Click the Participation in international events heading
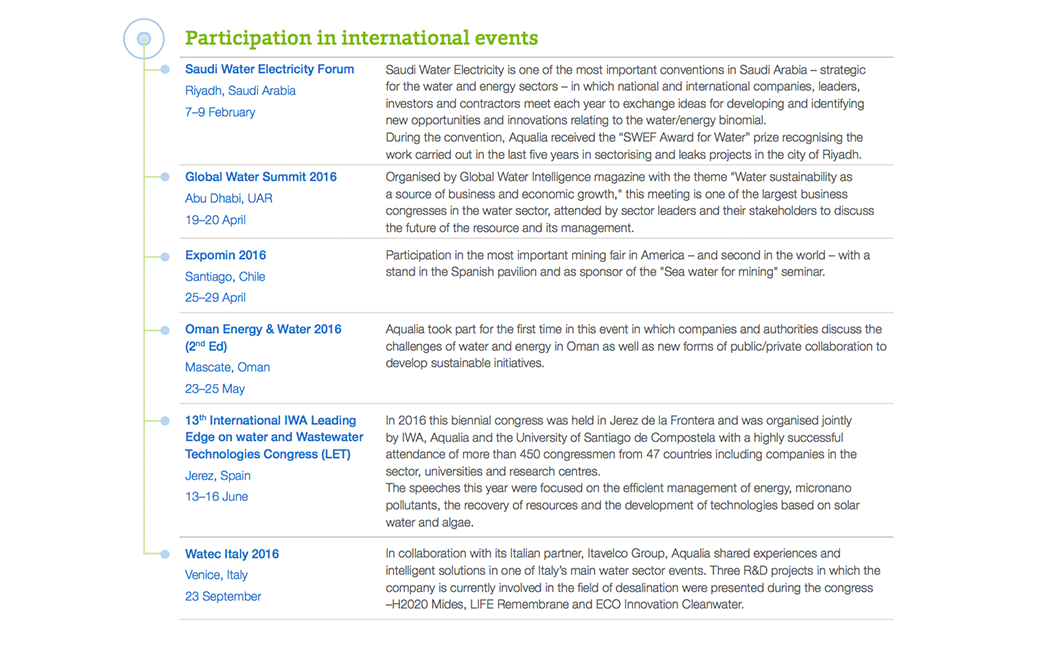 tap(361, 38)
